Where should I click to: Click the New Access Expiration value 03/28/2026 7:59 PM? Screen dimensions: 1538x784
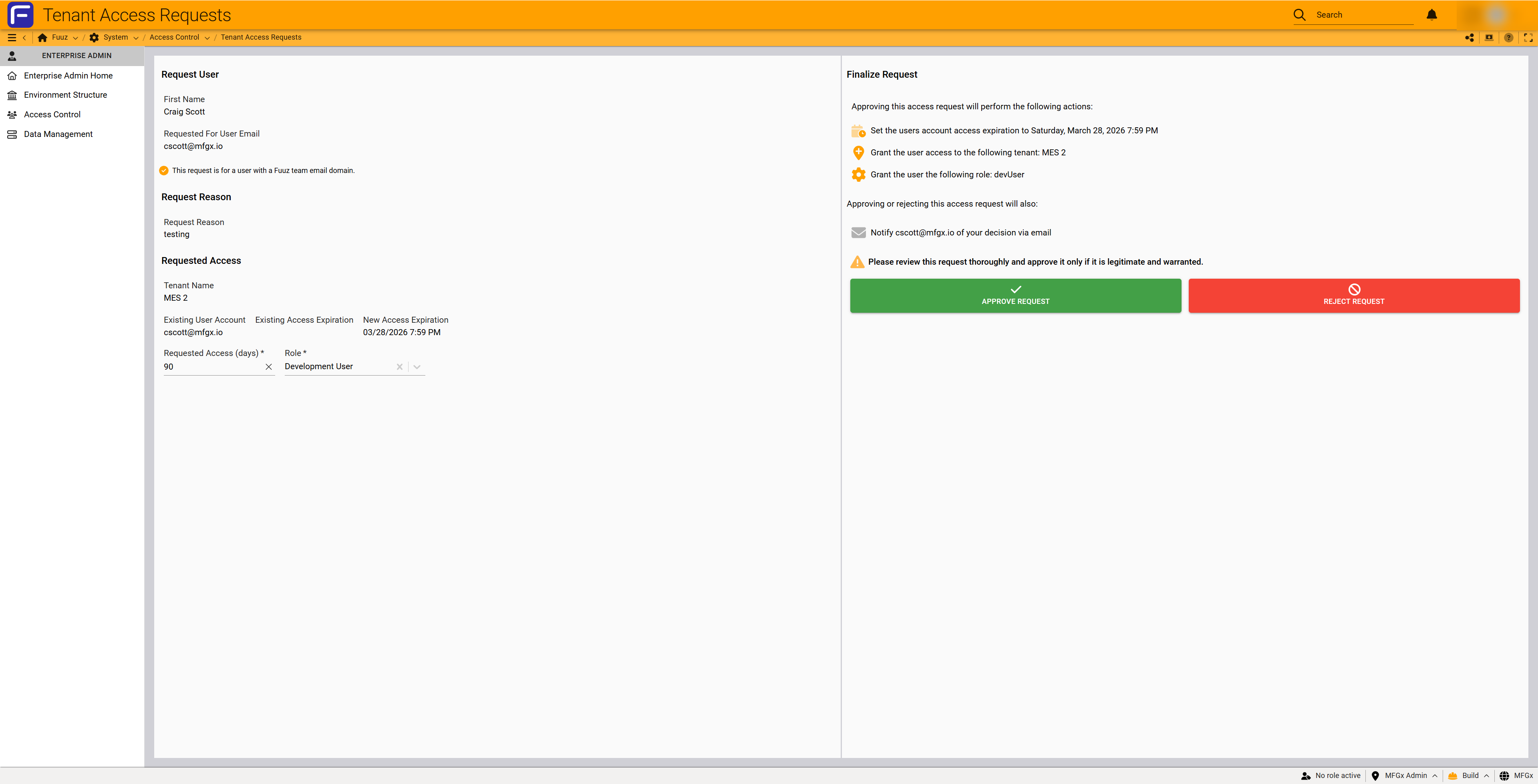[x=402, y=333]
